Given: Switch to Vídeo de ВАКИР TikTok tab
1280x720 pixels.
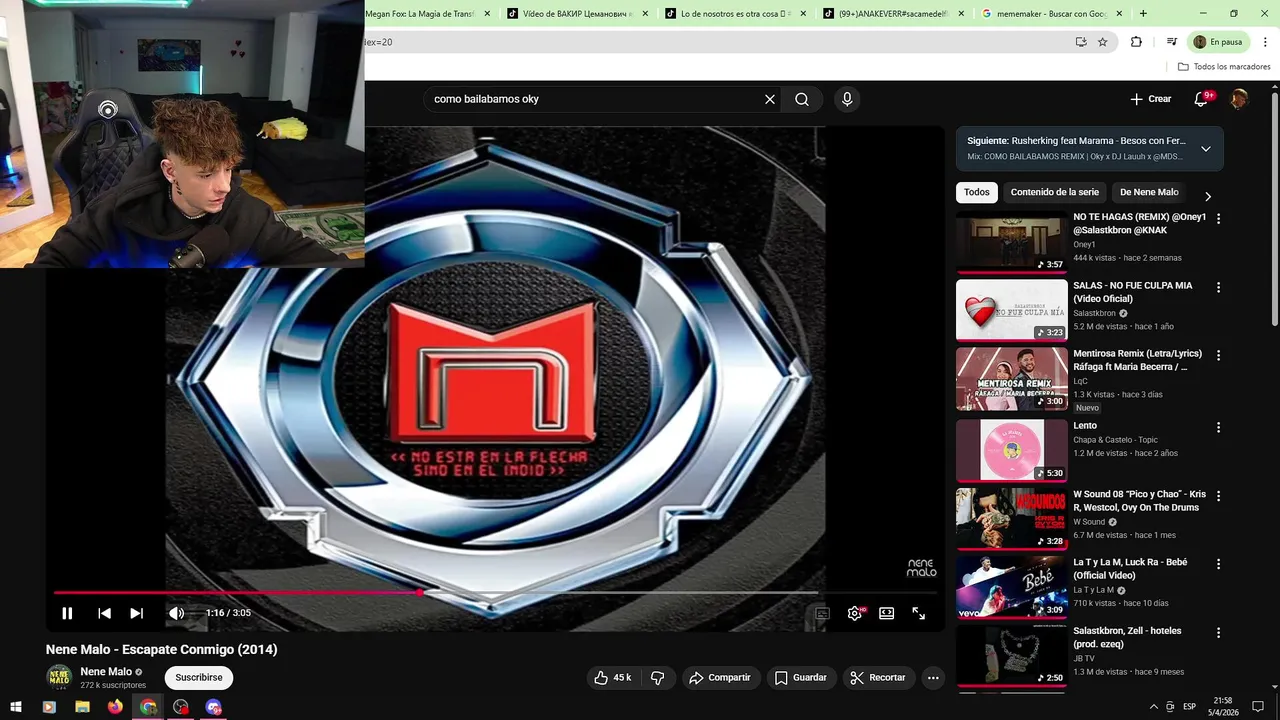Looking at the screenshot, I should (x=577, y=14).
